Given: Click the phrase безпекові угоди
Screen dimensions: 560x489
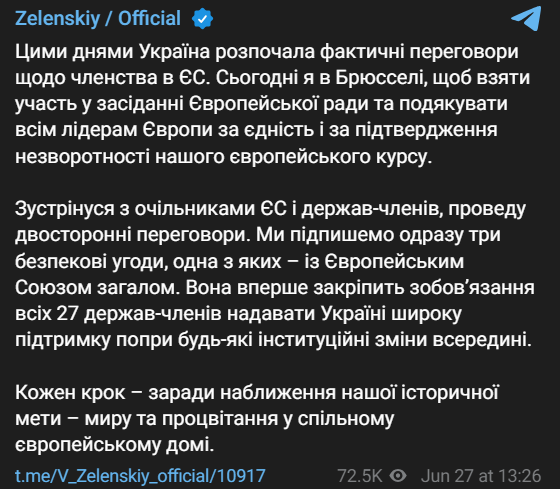Looking at the screenshot, I should 91,261.
